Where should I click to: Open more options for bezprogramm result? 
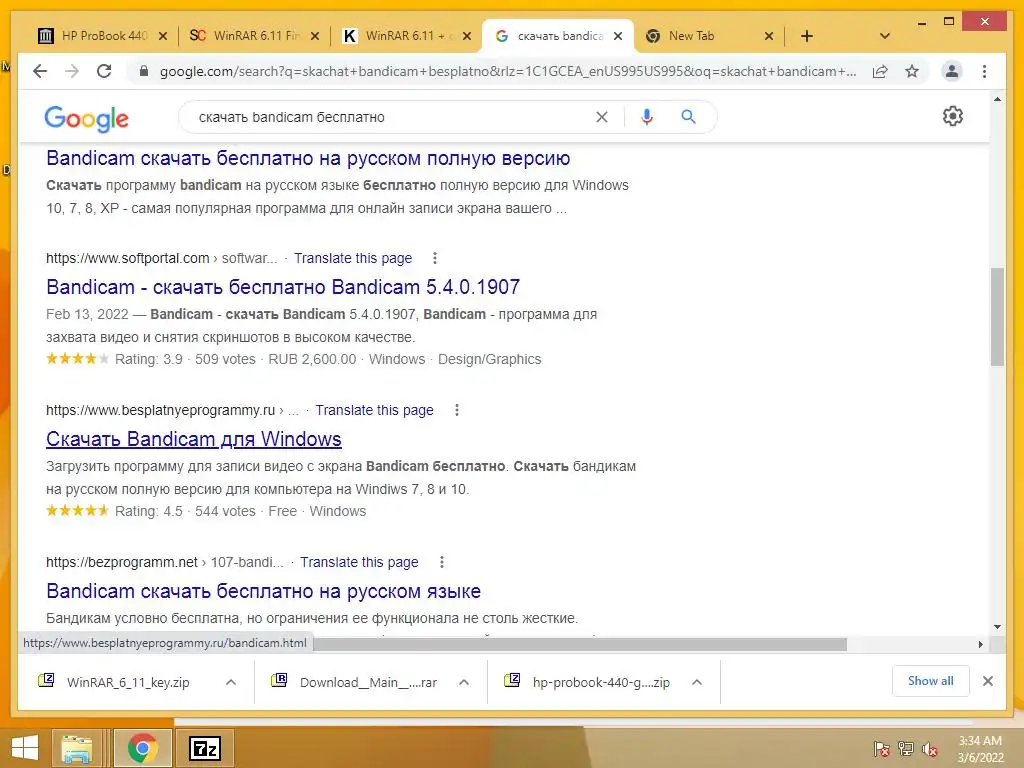[x=441, y=562]
